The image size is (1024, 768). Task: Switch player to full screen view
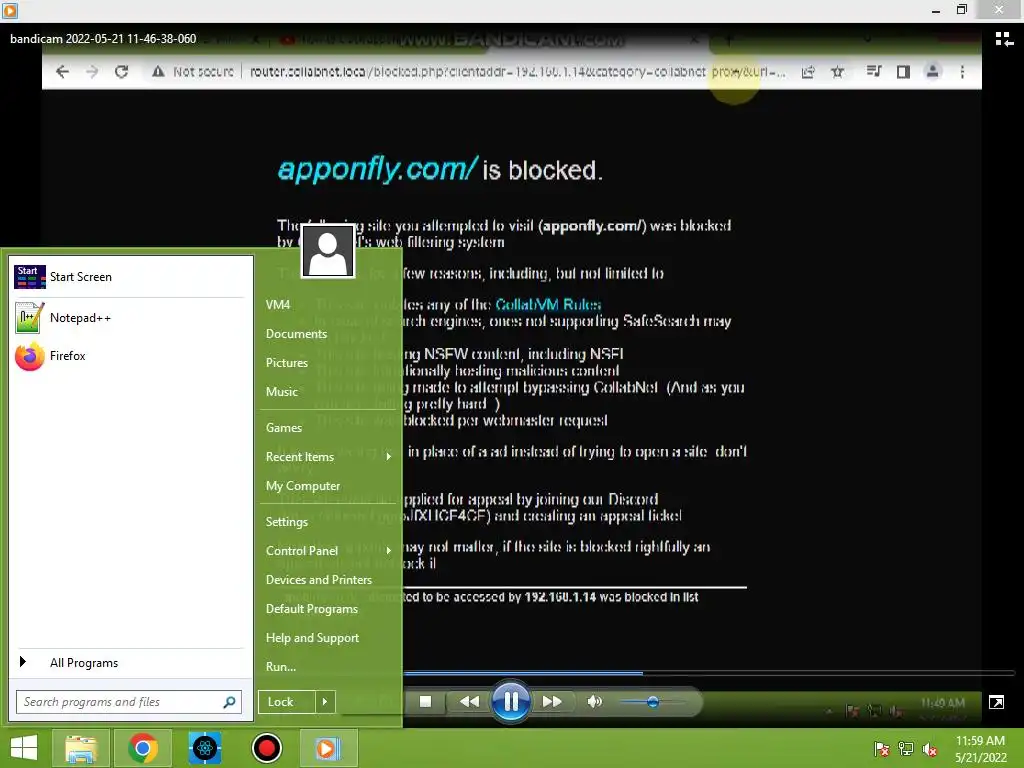(997, 702)
